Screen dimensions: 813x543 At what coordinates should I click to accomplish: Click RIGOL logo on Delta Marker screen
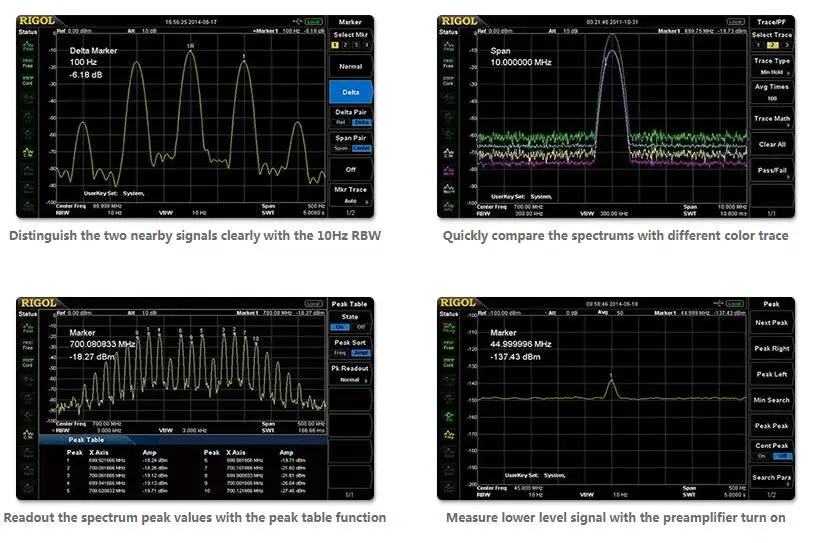(36, 21)
